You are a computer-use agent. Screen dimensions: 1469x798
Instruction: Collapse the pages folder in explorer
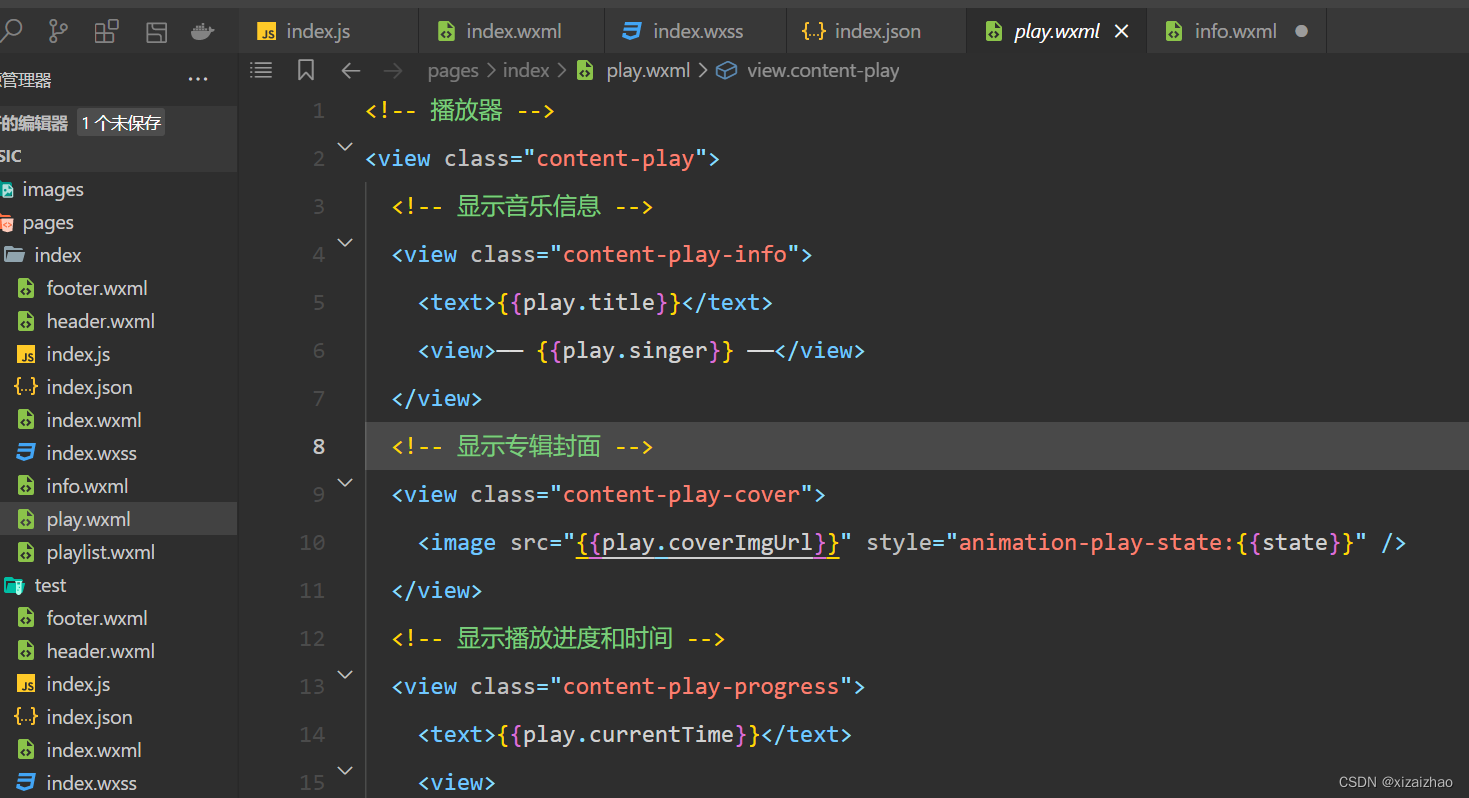118,222
